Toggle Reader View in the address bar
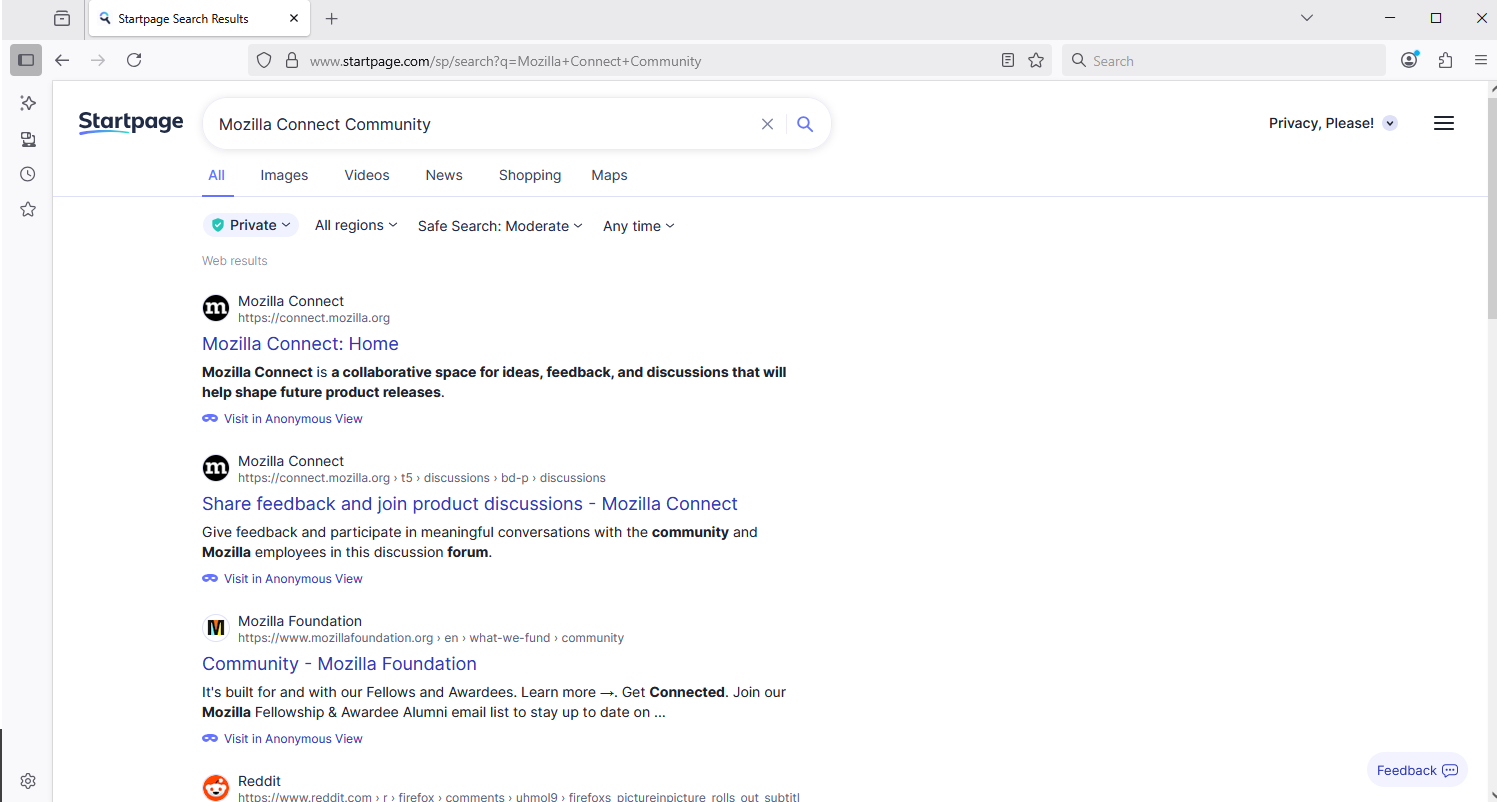 click(1008, 60)
